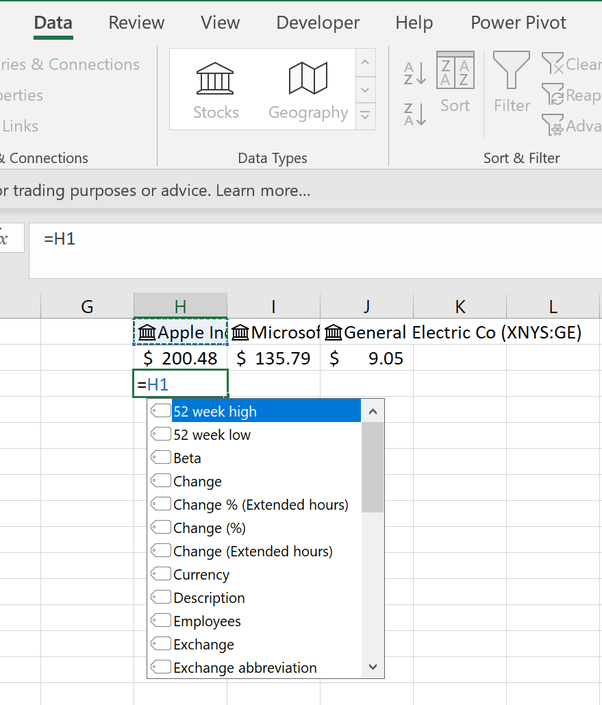Clear the applied filter

[572, 64]
